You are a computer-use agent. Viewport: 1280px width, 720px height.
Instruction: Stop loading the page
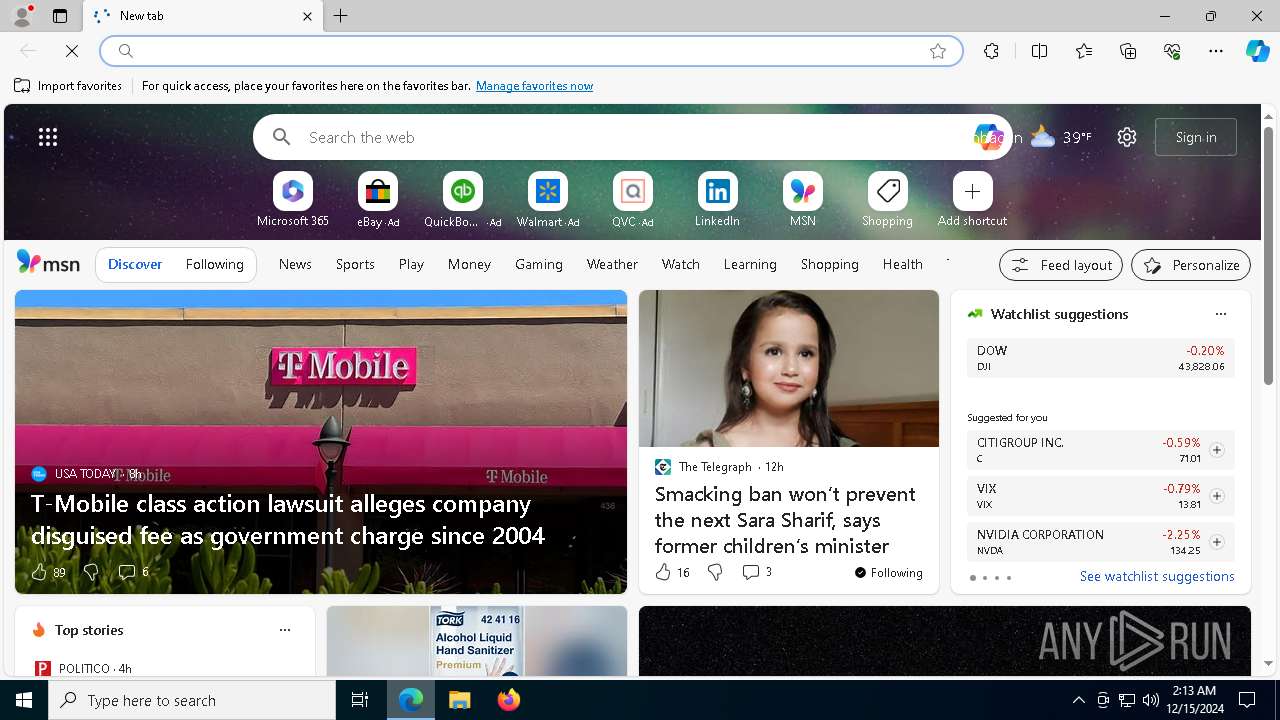[x=72, y=50]
